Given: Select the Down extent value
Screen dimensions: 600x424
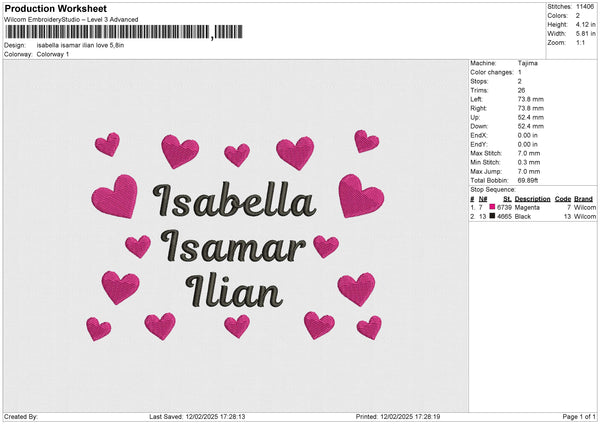Looking at the screenshot, I should [531, 126].
